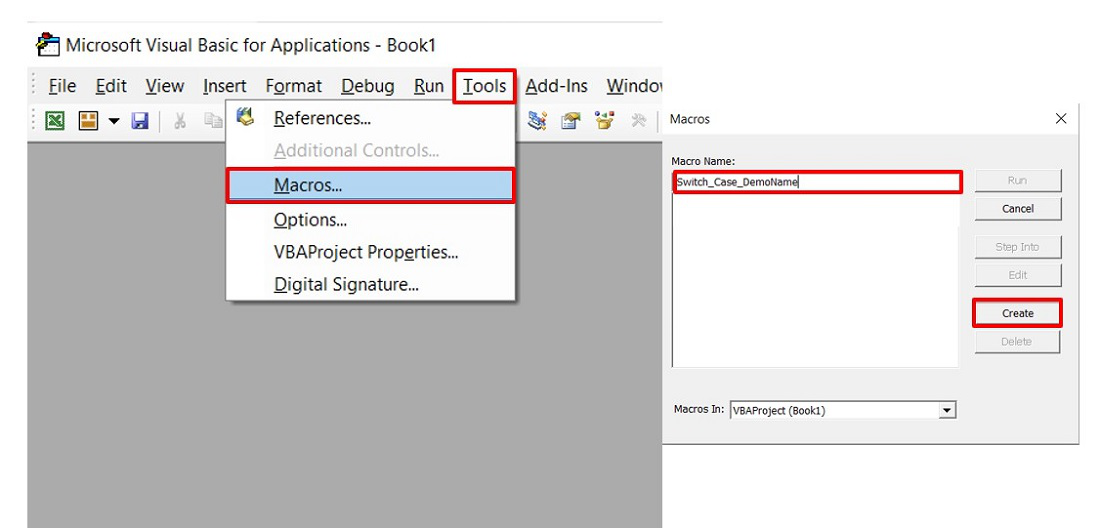Screen dimensions: 1100x528
Task: Close the Macros dialog
Action: coord(1061,119)
